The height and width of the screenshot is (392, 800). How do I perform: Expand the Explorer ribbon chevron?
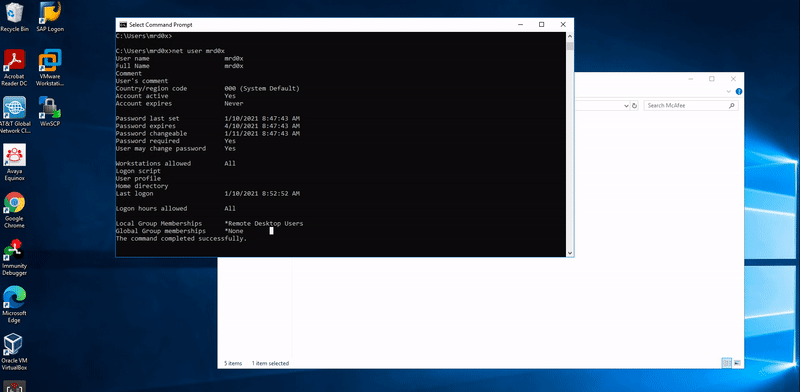coord(729,92)
